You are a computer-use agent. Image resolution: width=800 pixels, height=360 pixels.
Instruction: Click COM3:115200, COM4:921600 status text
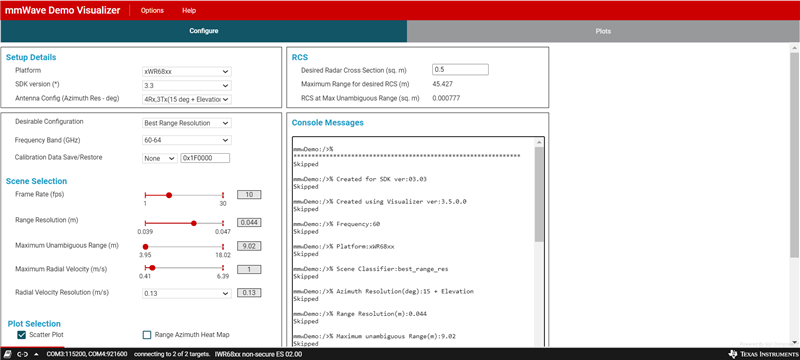click(x=87, y=354)
